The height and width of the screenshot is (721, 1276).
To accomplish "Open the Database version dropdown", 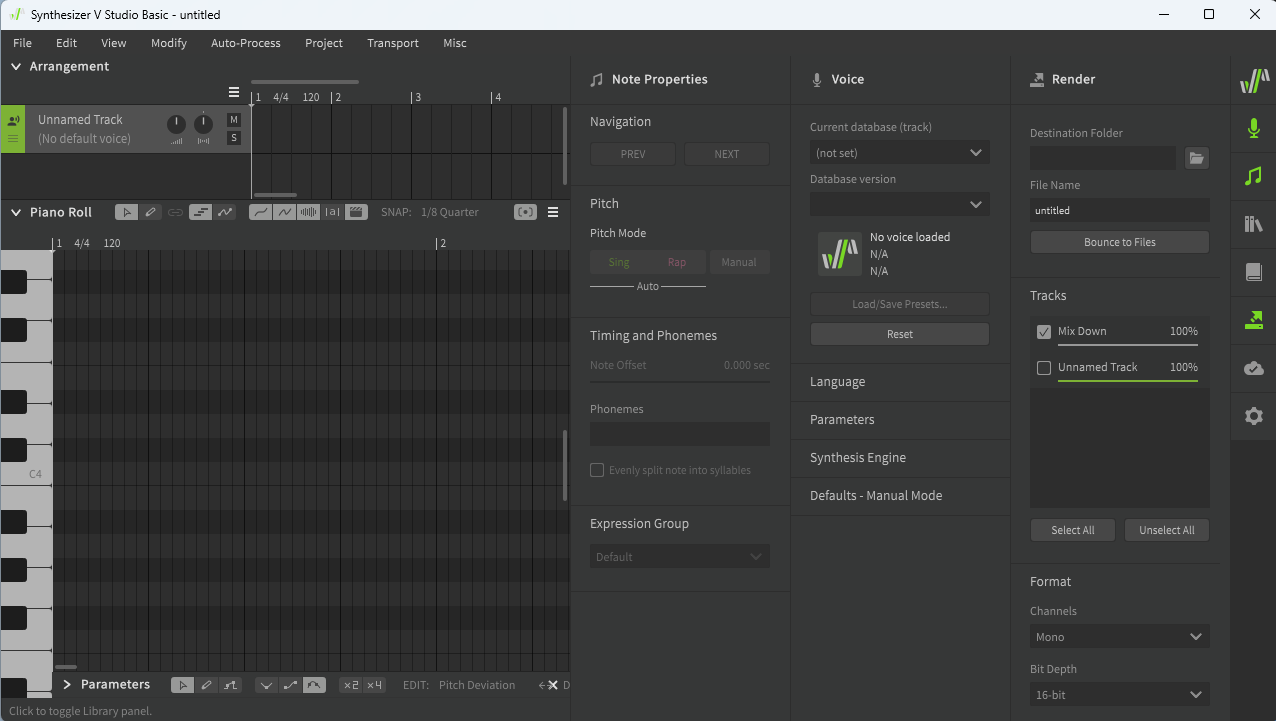I will click(900, 204).
